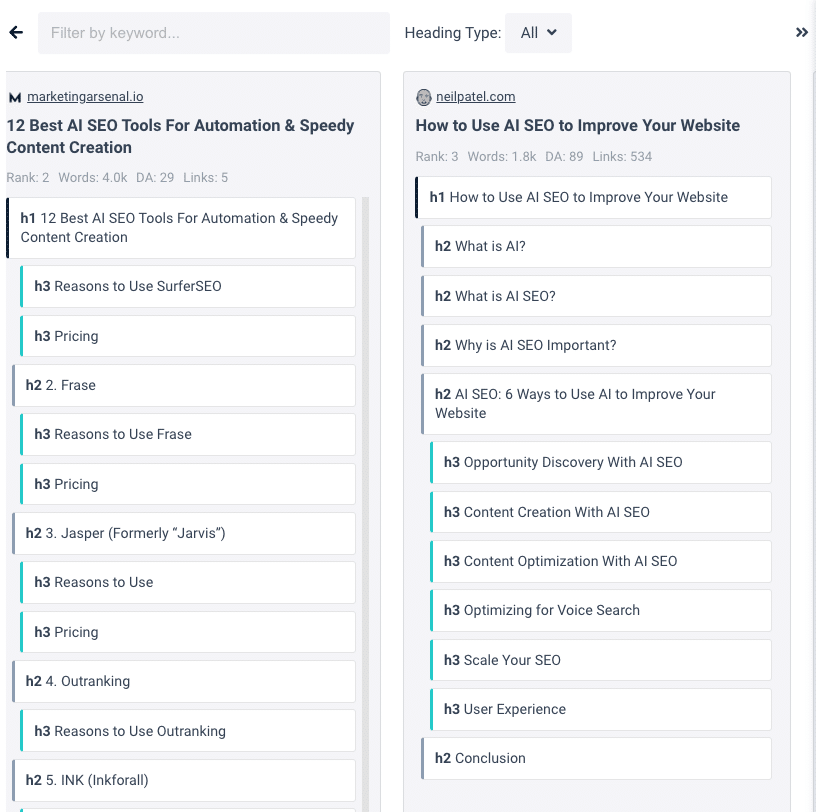
Task: Click the Filter by keyword field
Action: tap(213, 33)
